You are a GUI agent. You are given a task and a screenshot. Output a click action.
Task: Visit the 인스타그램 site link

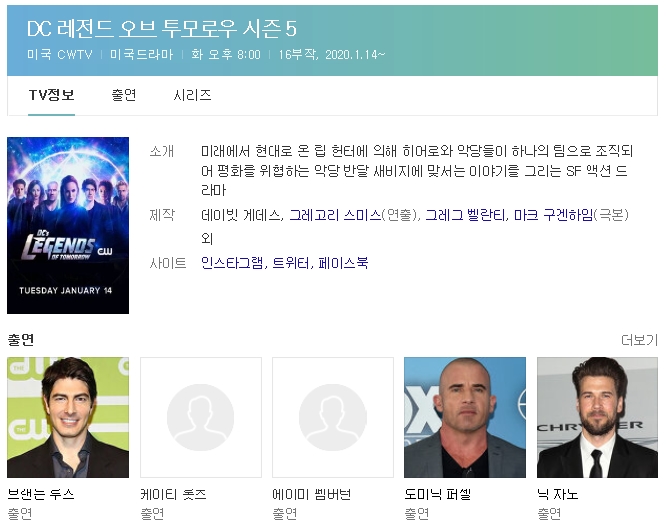point(232,263)
